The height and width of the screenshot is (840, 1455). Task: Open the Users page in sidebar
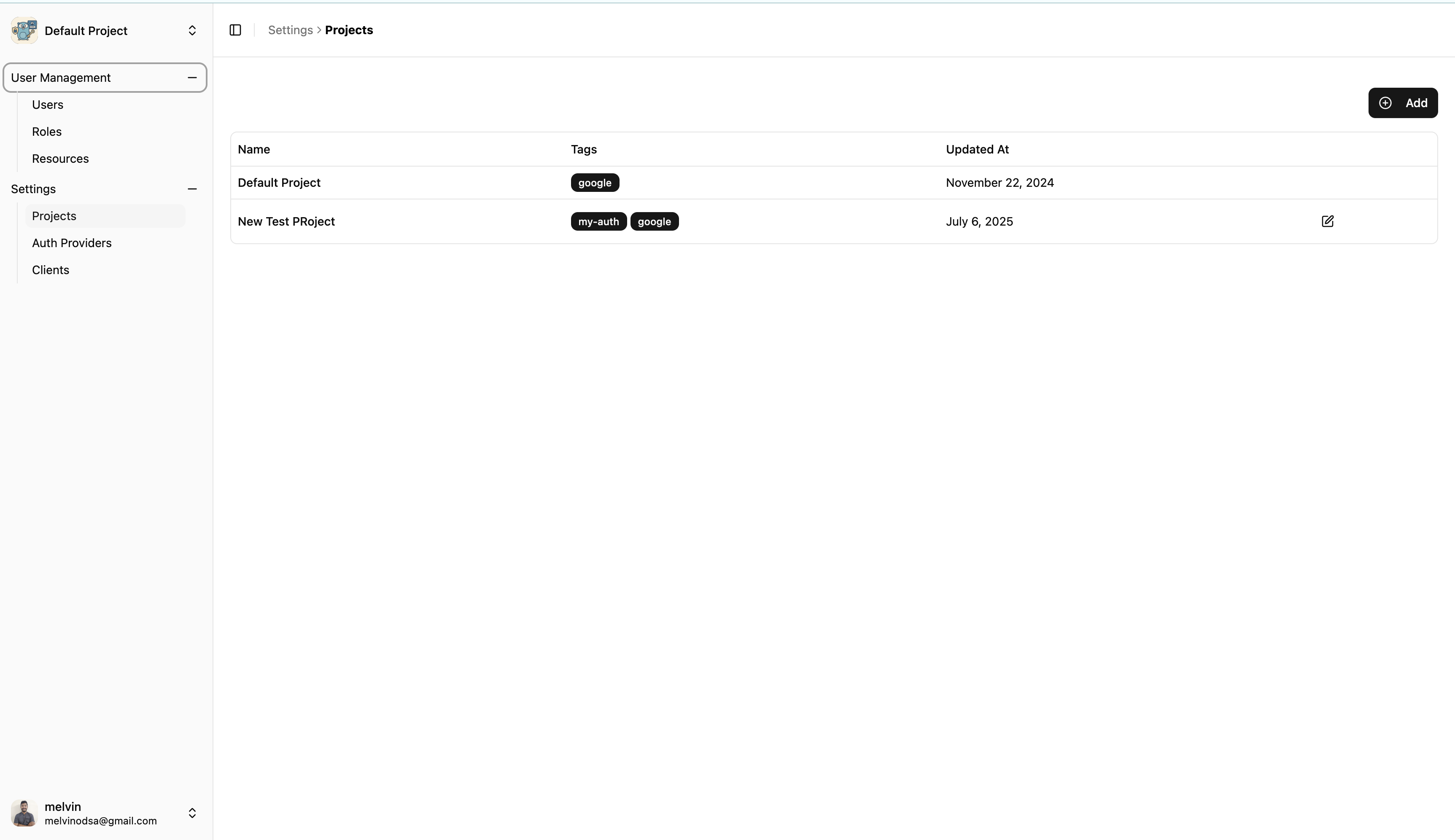pos(47,105)
